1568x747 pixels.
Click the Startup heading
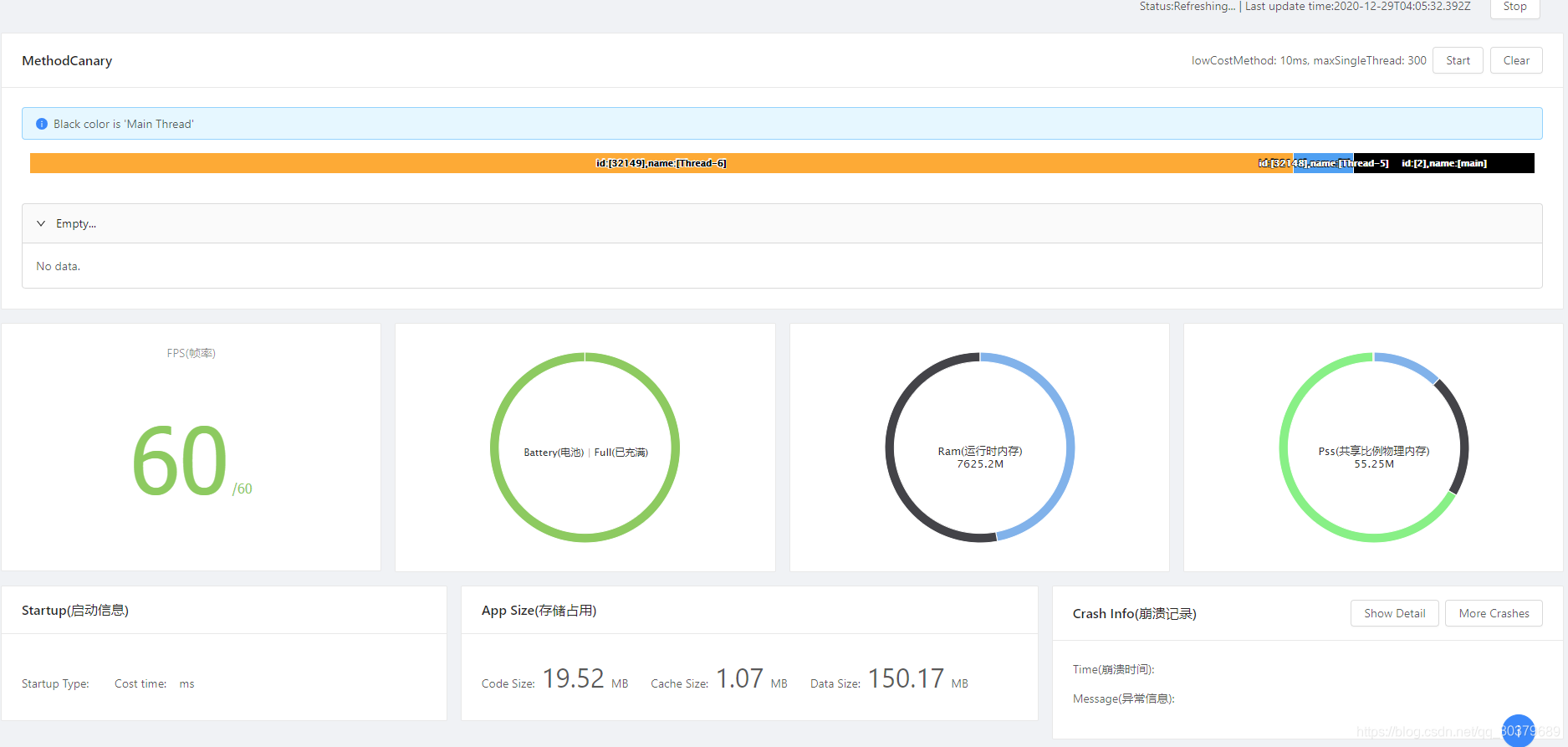click(75, 610)
